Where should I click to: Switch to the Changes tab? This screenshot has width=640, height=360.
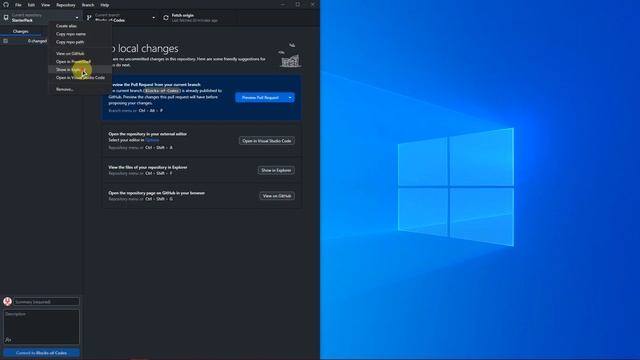click(x=20, y=31)
